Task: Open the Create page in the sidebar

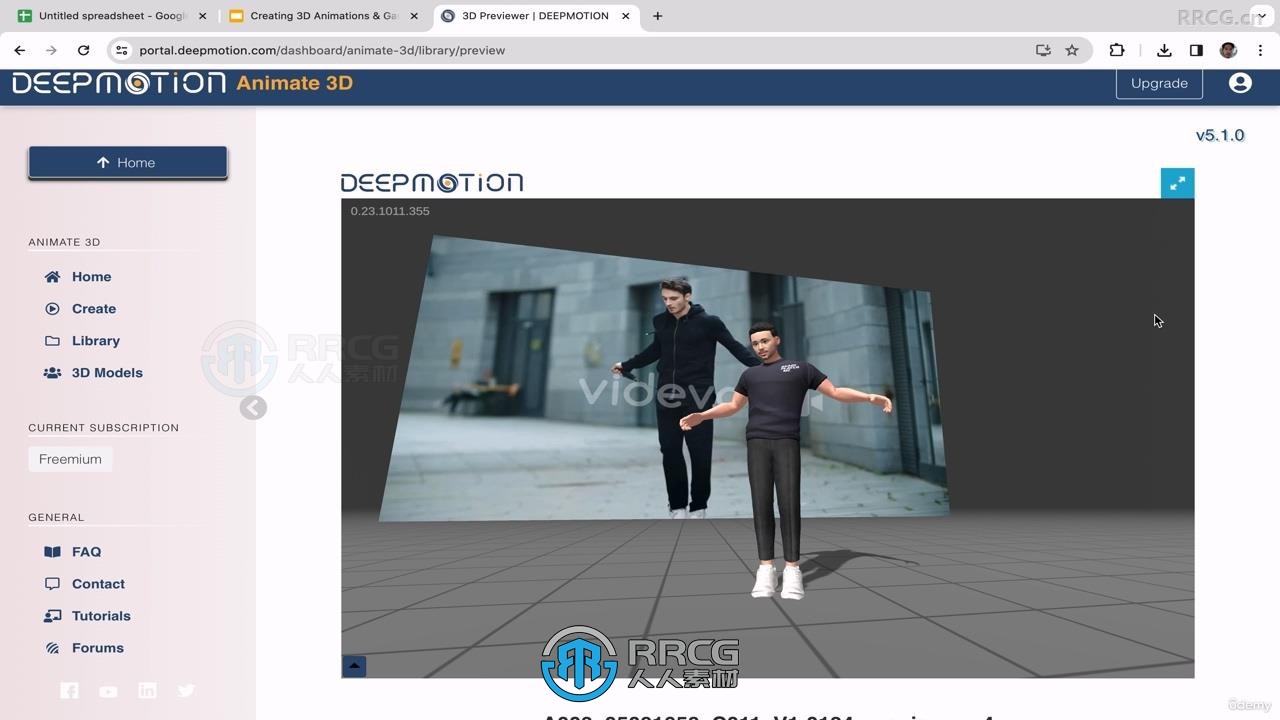Action: (80, 309)
